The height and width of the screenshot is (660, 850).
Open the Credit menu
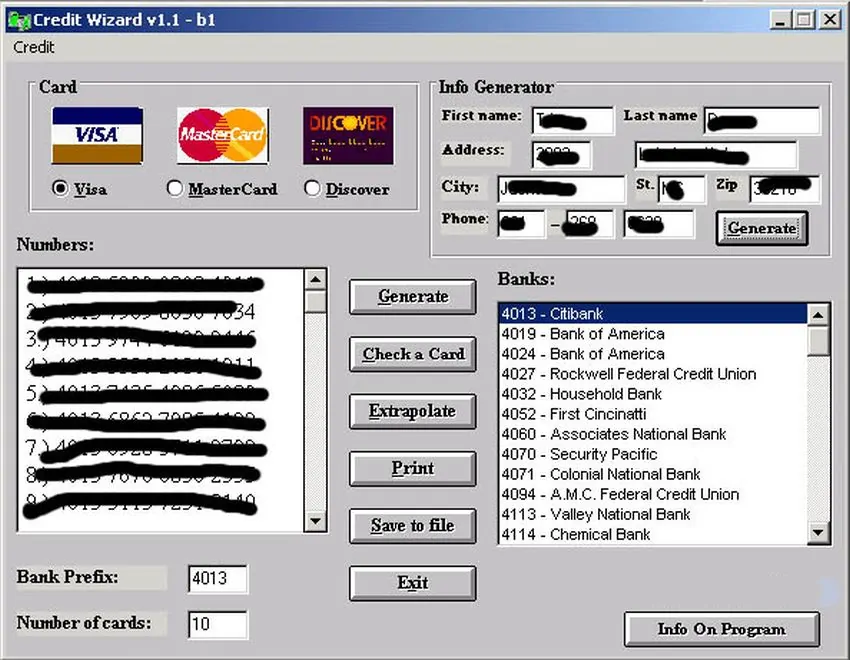pos(33,47)
